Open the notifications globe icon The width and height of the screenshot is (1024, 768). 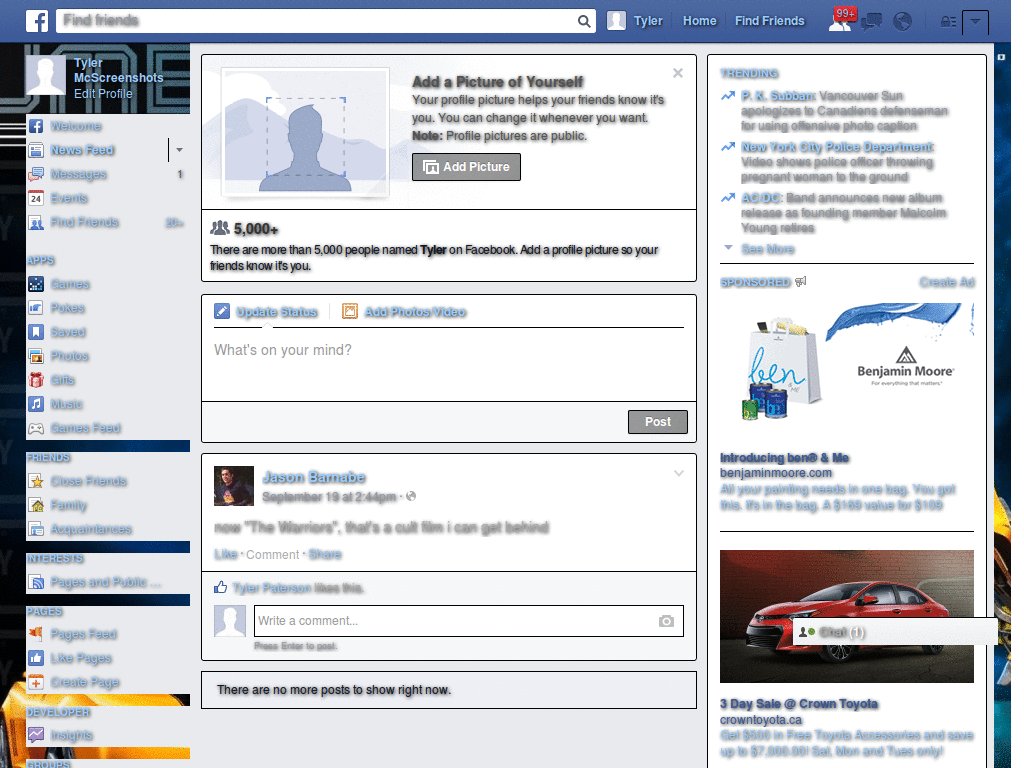902,22
